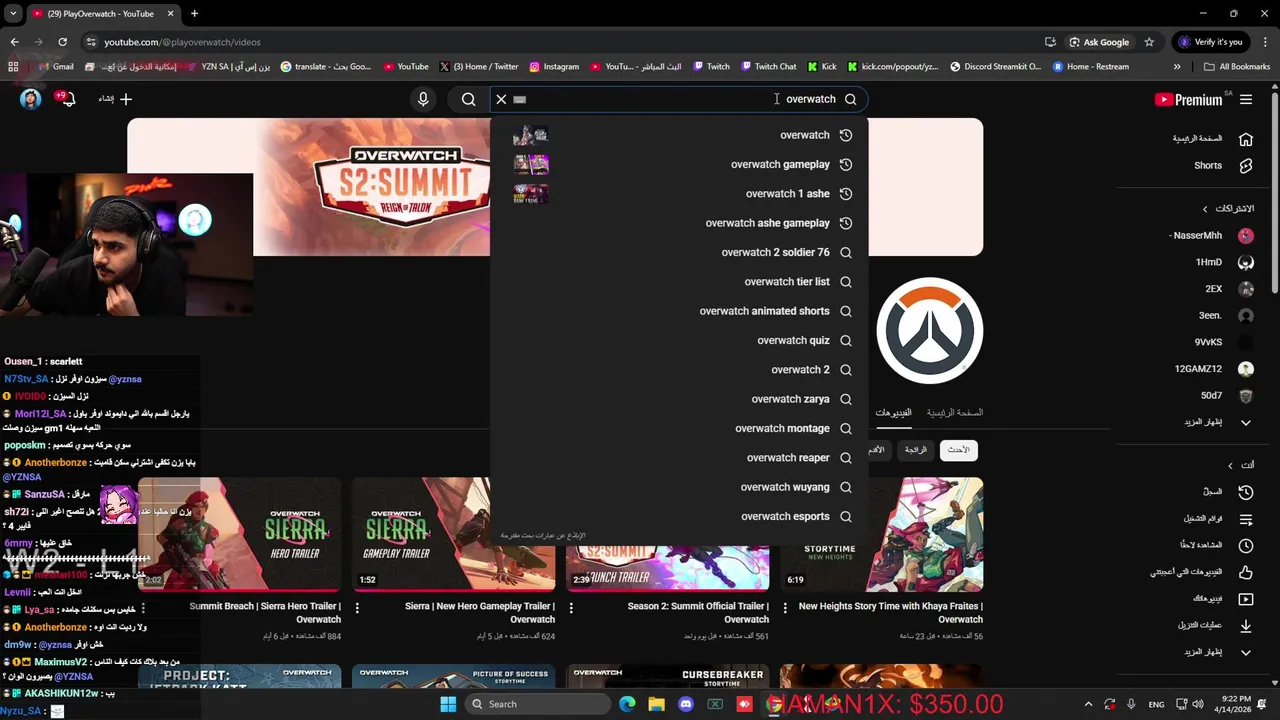Click the taskbar Search box

tap(538, 704)
